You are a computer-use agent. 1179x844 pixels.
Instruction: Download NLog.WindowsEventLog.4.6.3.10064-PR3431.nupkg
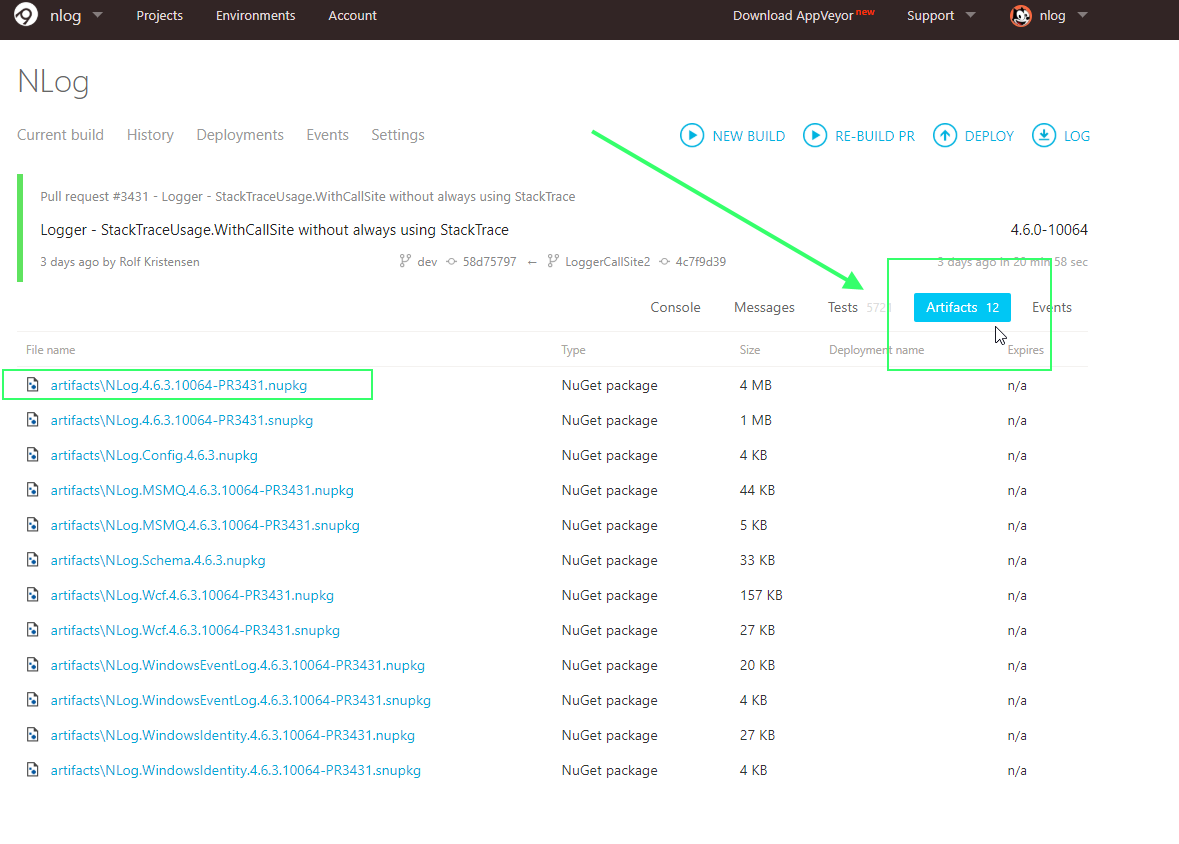(x=238, y=664)
